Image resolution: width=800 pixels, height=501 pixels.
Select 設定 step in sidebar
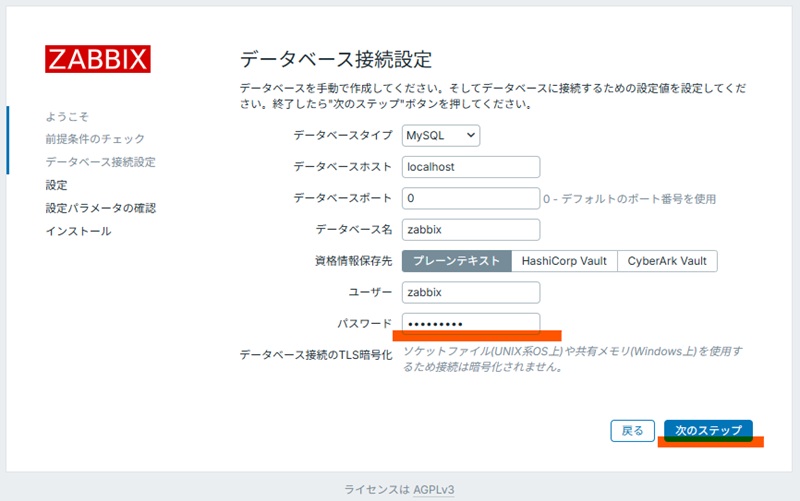56,185
